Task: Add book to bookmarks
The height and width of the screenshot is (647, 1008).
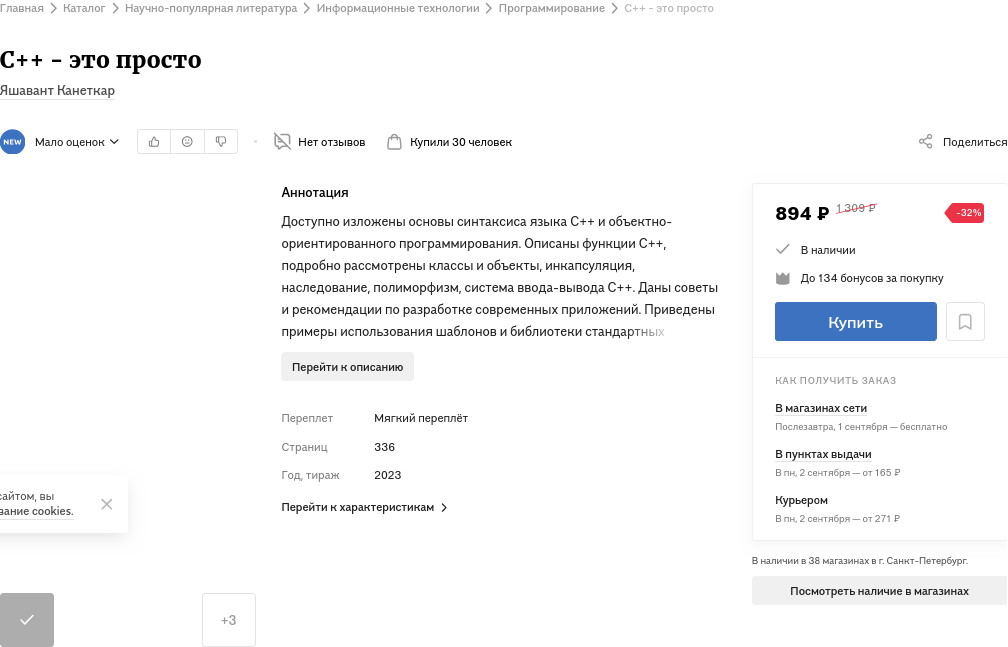Action: pos(965,322)
